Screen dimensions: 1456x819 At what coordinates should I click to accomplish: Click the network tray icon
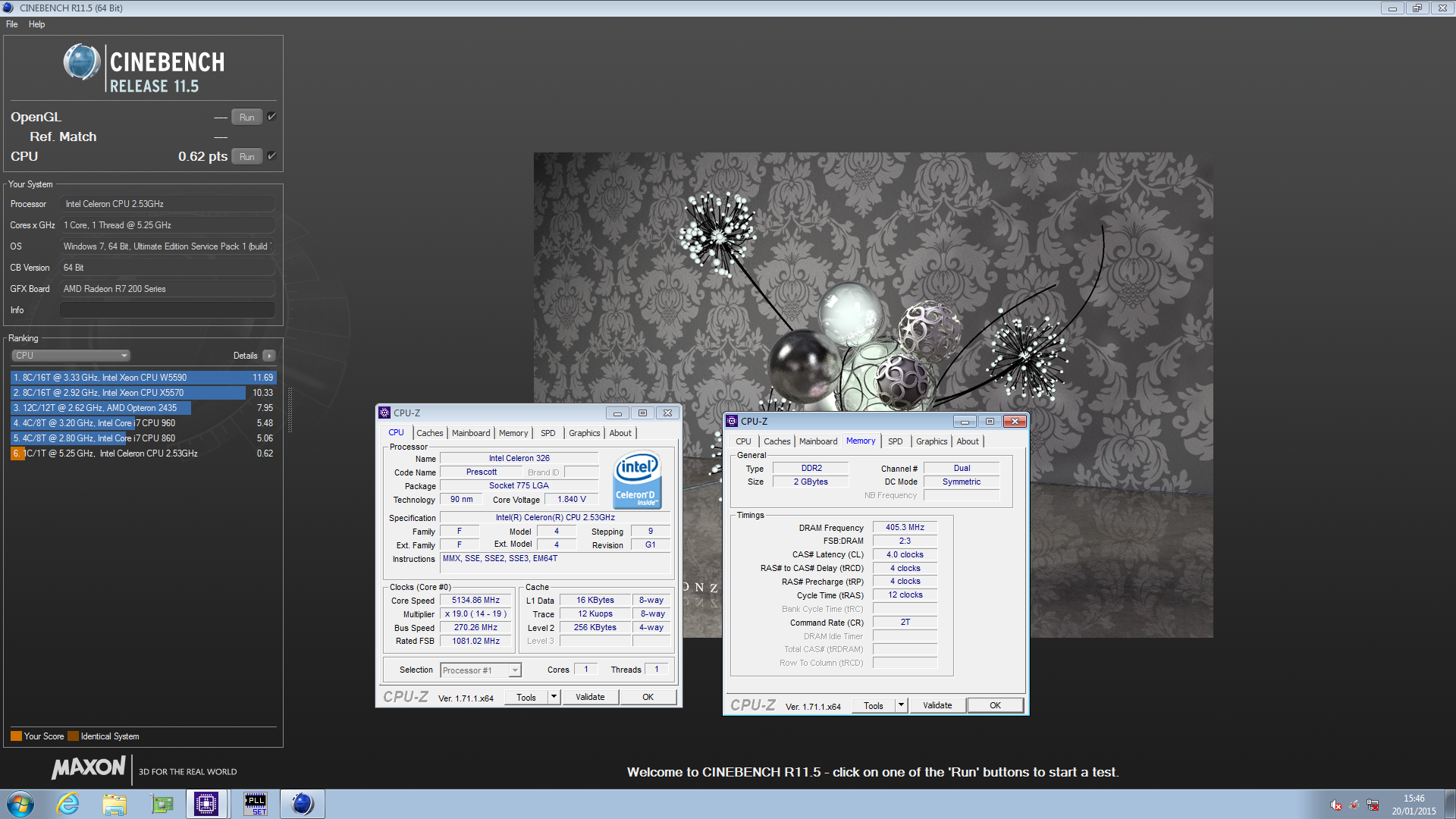pos(1373,805)
